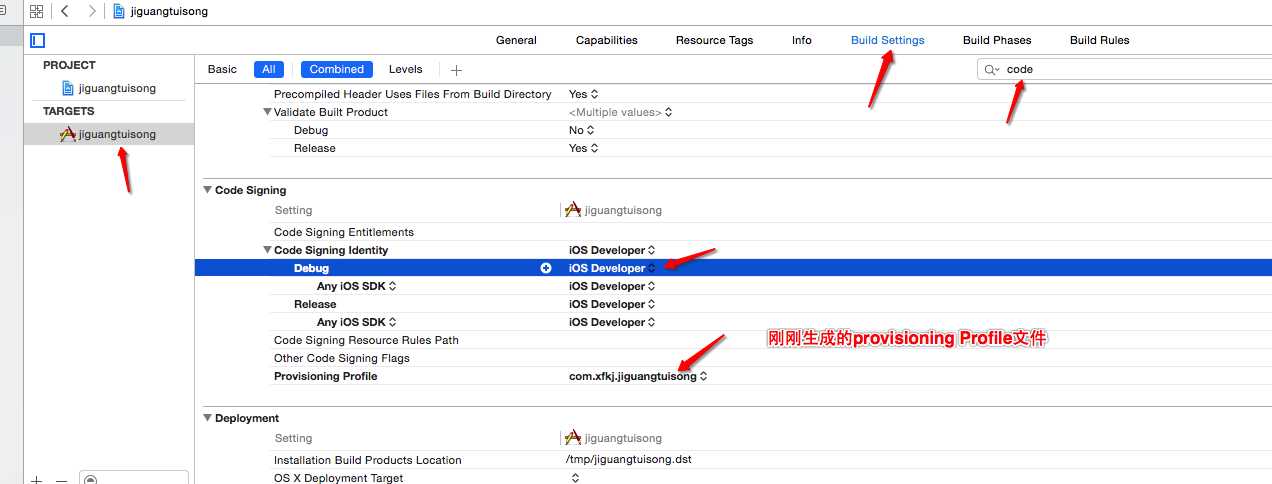Open the Build Rules tab
Image resolution: width=1272 pixels, height=484 pixels.
pos(1100,40)
